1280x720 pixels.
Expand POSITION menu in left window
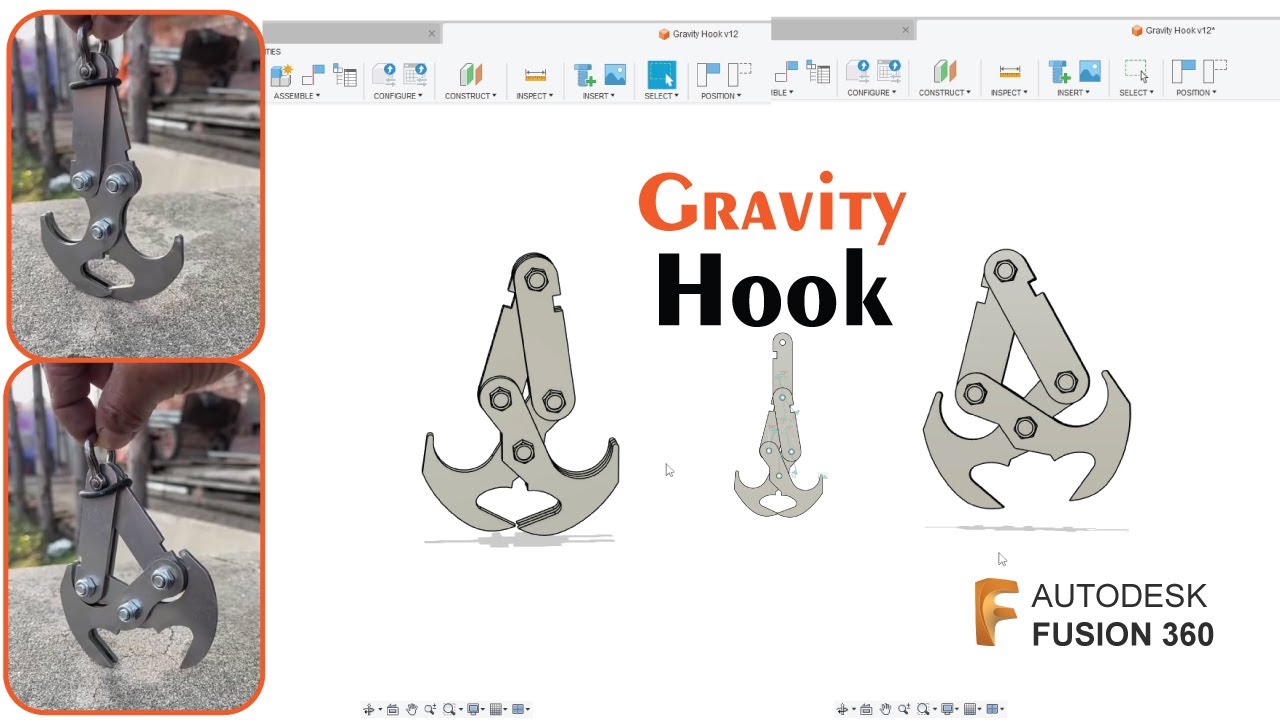pos(721,96)
